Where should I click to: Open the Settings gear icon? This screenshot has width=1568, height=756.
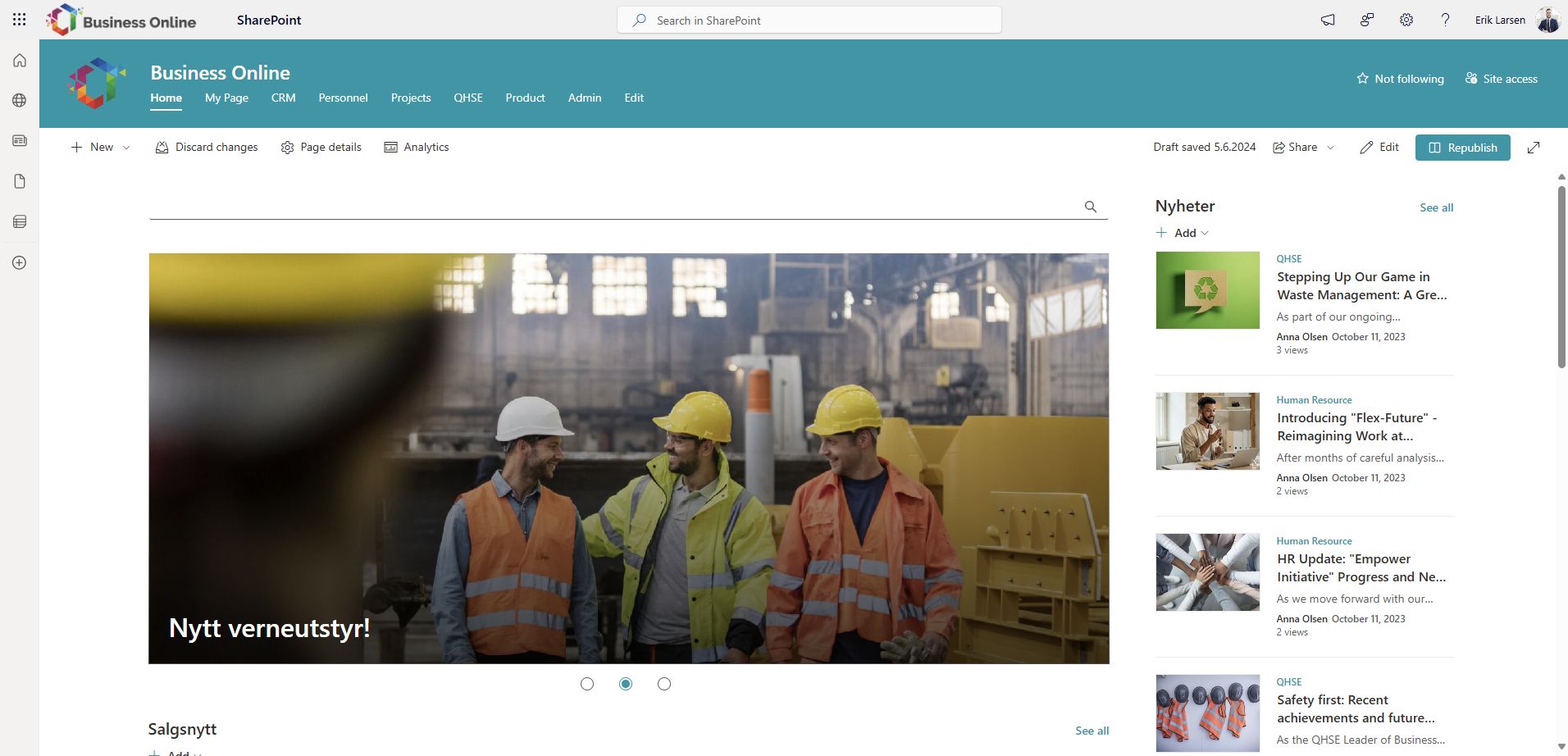[1406, 20]
